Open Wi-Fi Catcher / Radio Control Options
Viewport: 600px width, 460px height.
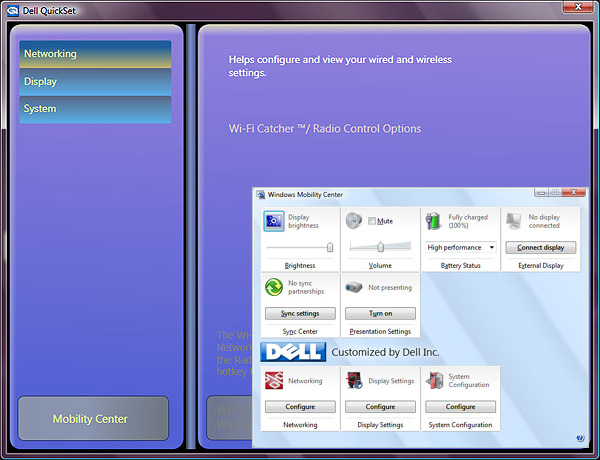[x=325, y=129]
